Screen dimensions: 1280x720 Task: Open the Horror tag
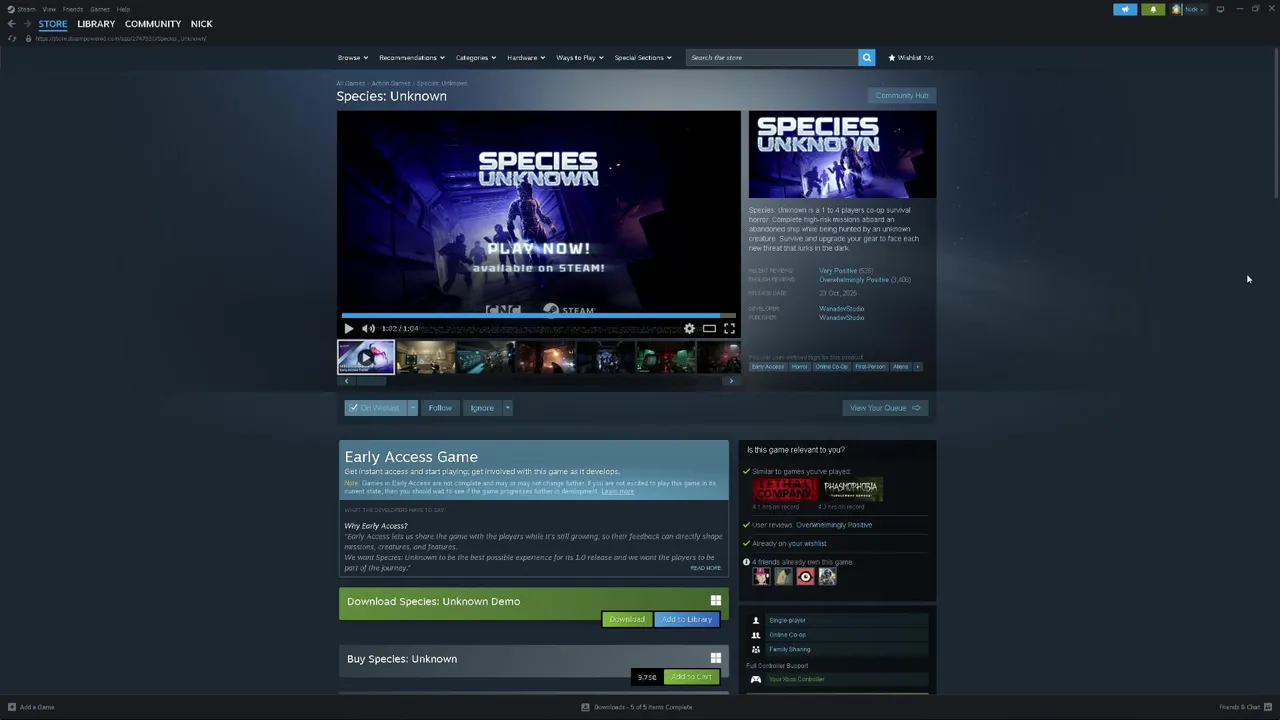(799, 367)
